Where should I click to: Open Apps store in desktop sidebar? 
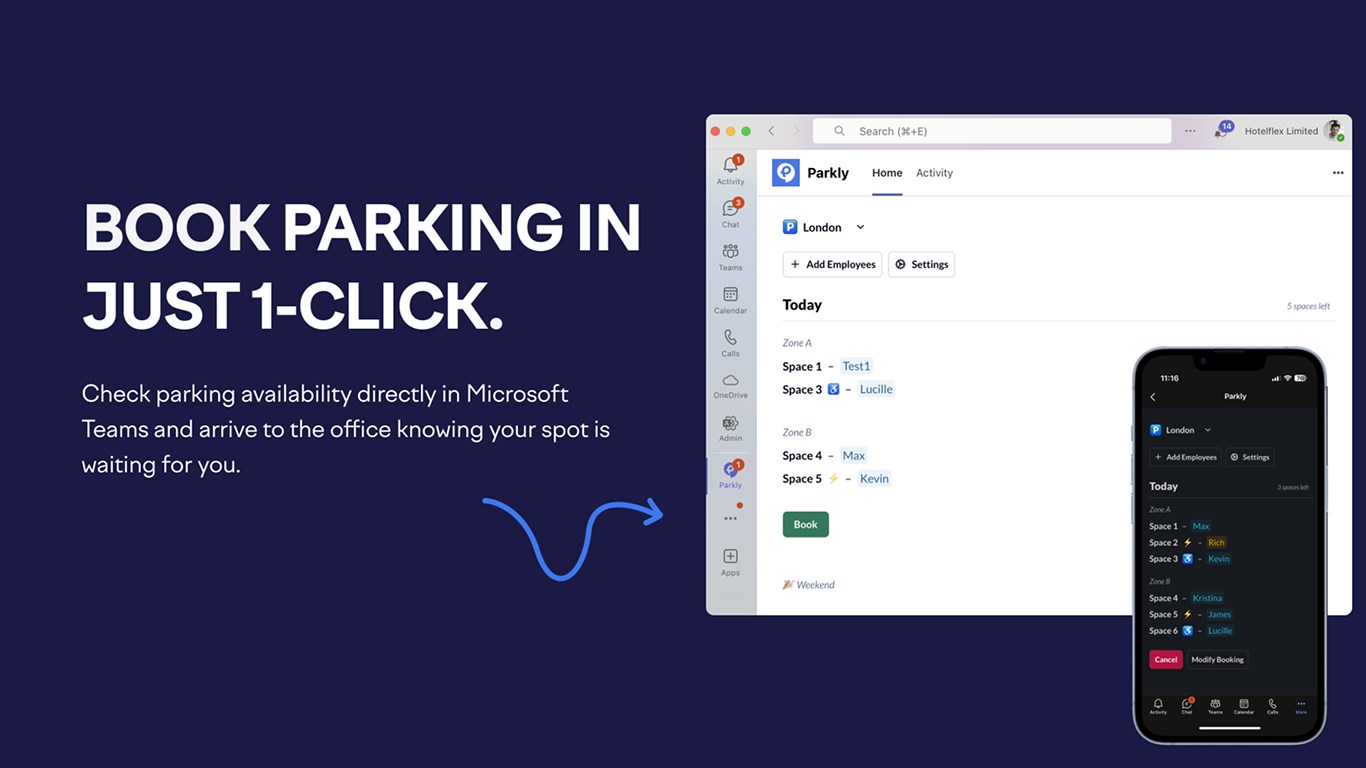pyautogui.click(x=731, y=562)
